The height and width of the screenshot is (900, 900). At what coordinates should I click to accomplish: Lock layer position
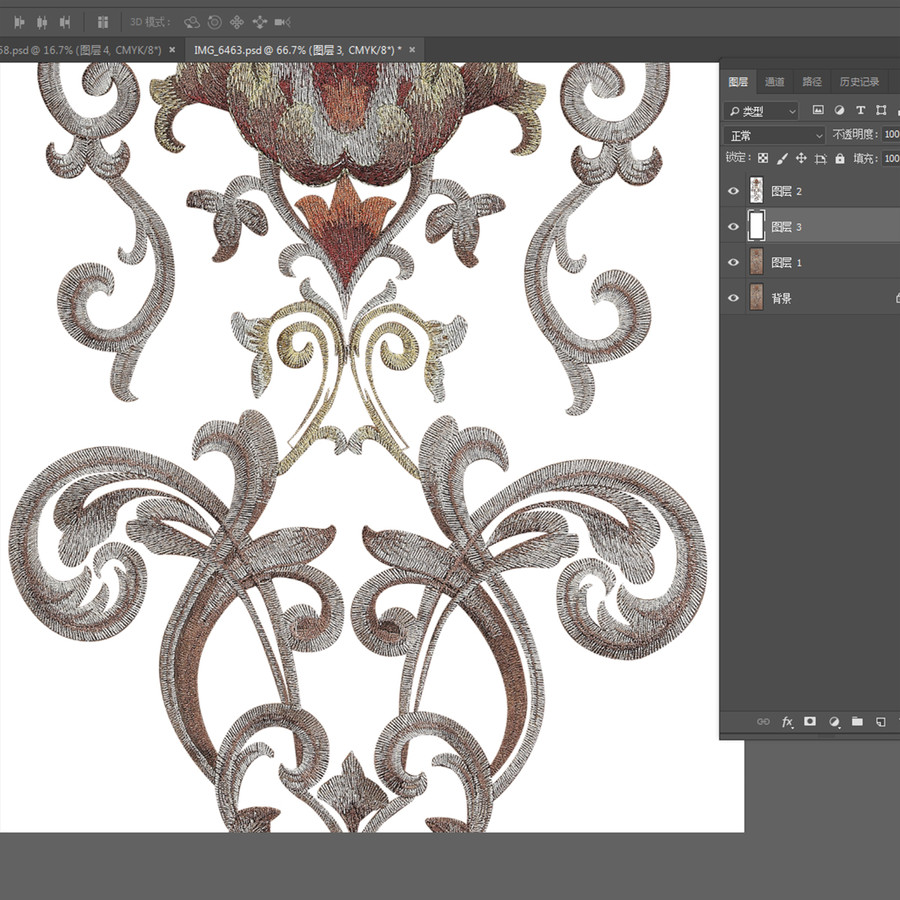pyautogui.click(x=801, y=158)
